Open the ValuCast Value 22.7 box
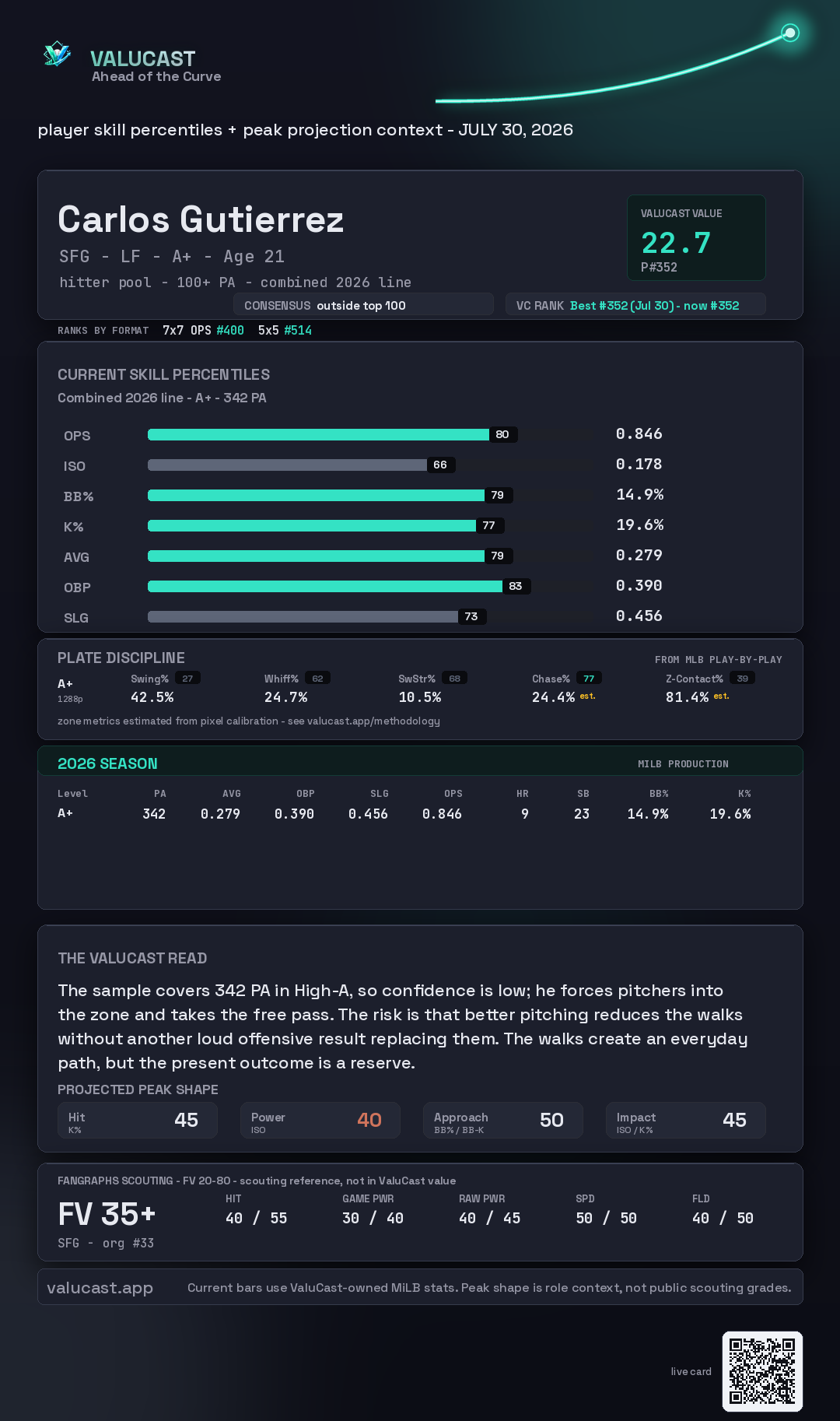This screenshot has width=840, height=1421. (696, 237)
